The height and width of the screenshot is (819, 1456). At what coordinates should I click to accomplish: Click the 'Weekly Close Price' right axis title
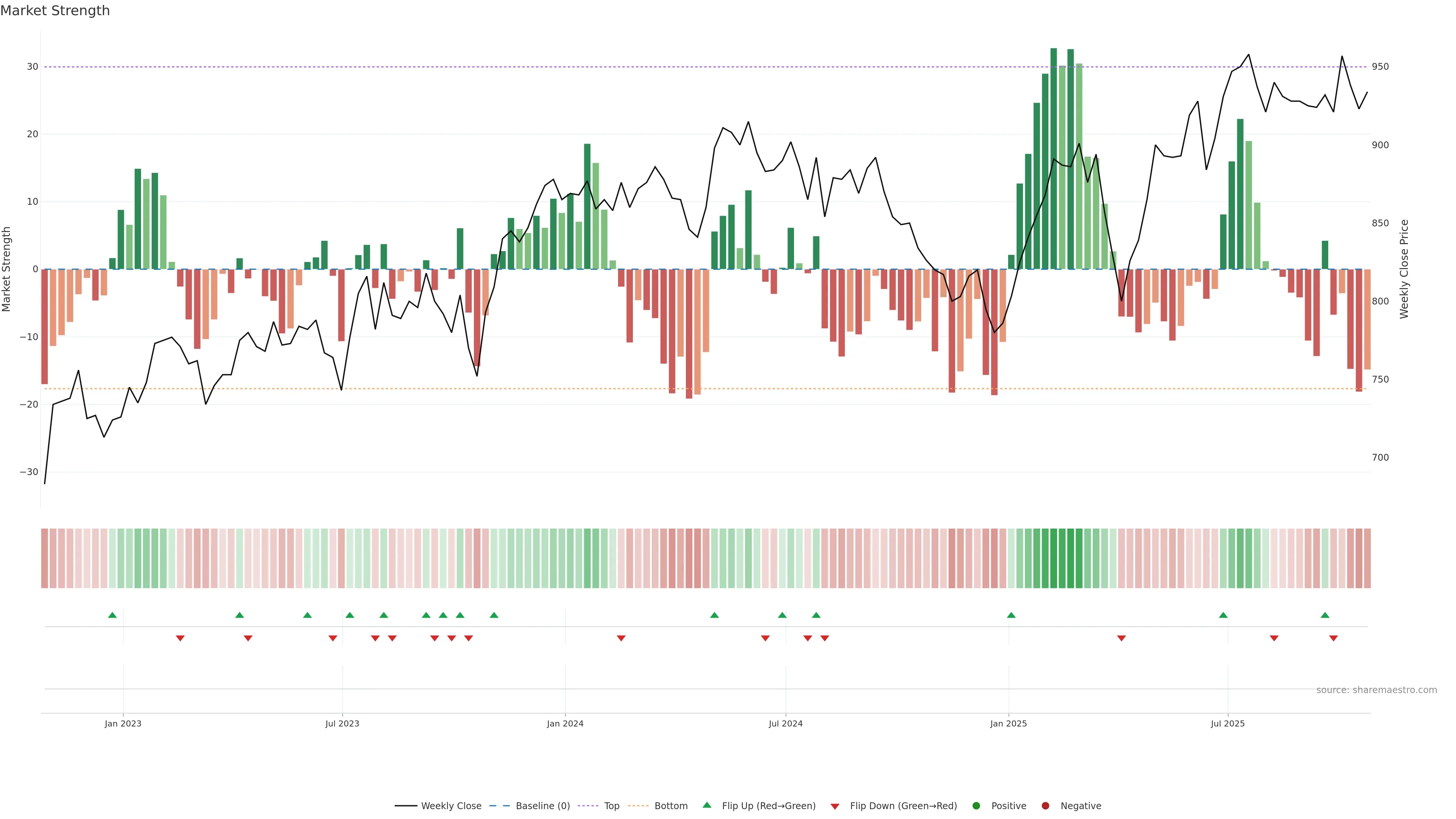tap(1404, 269)
